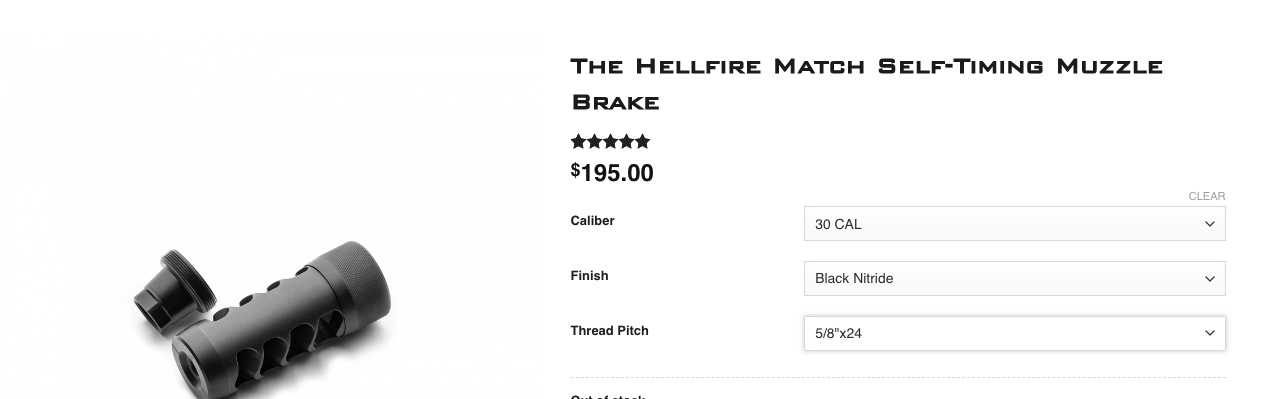Click the chevron arrow on Caliber select

[x=1209, y=224]
